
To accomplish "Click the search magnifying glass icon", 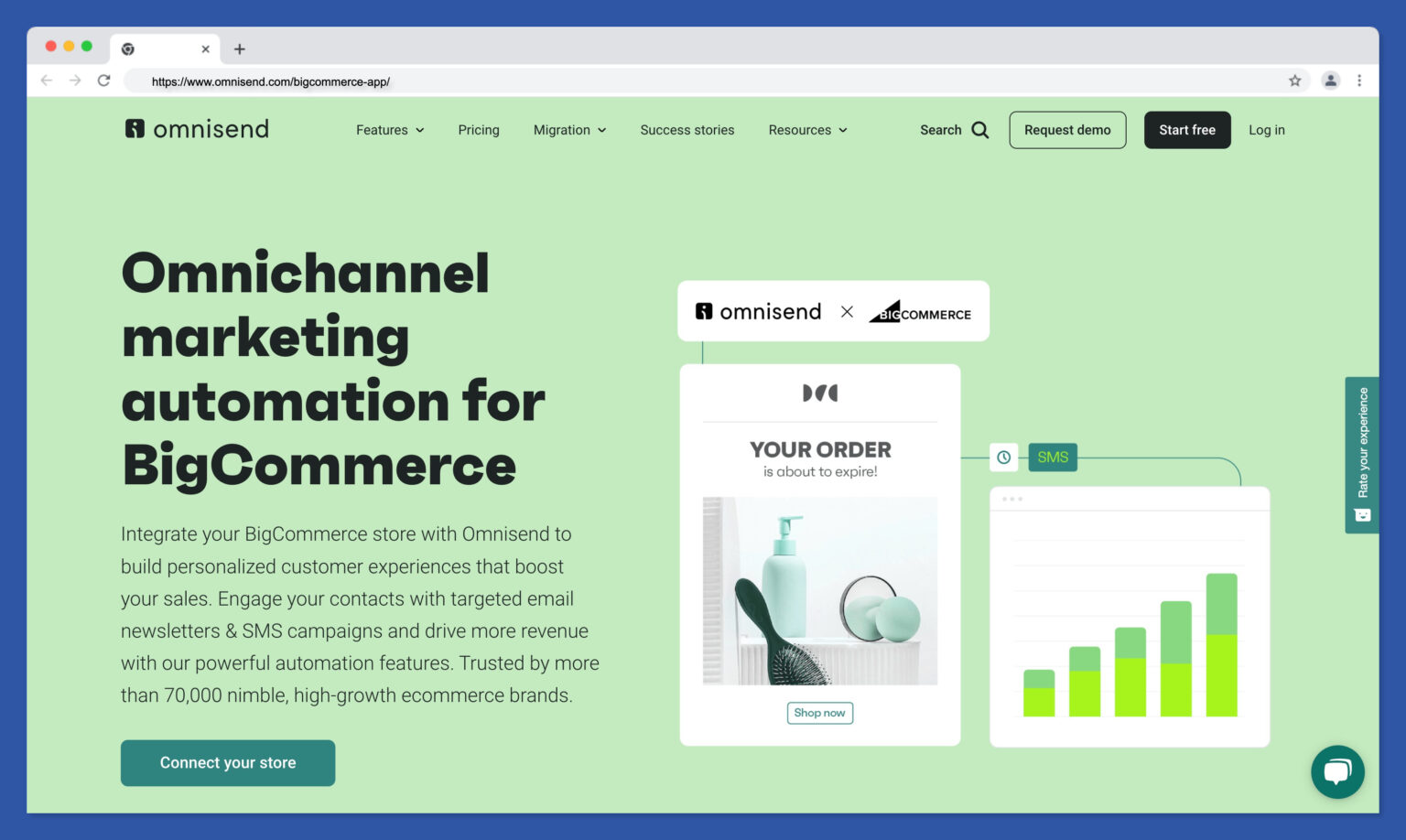I will (979, 130).
